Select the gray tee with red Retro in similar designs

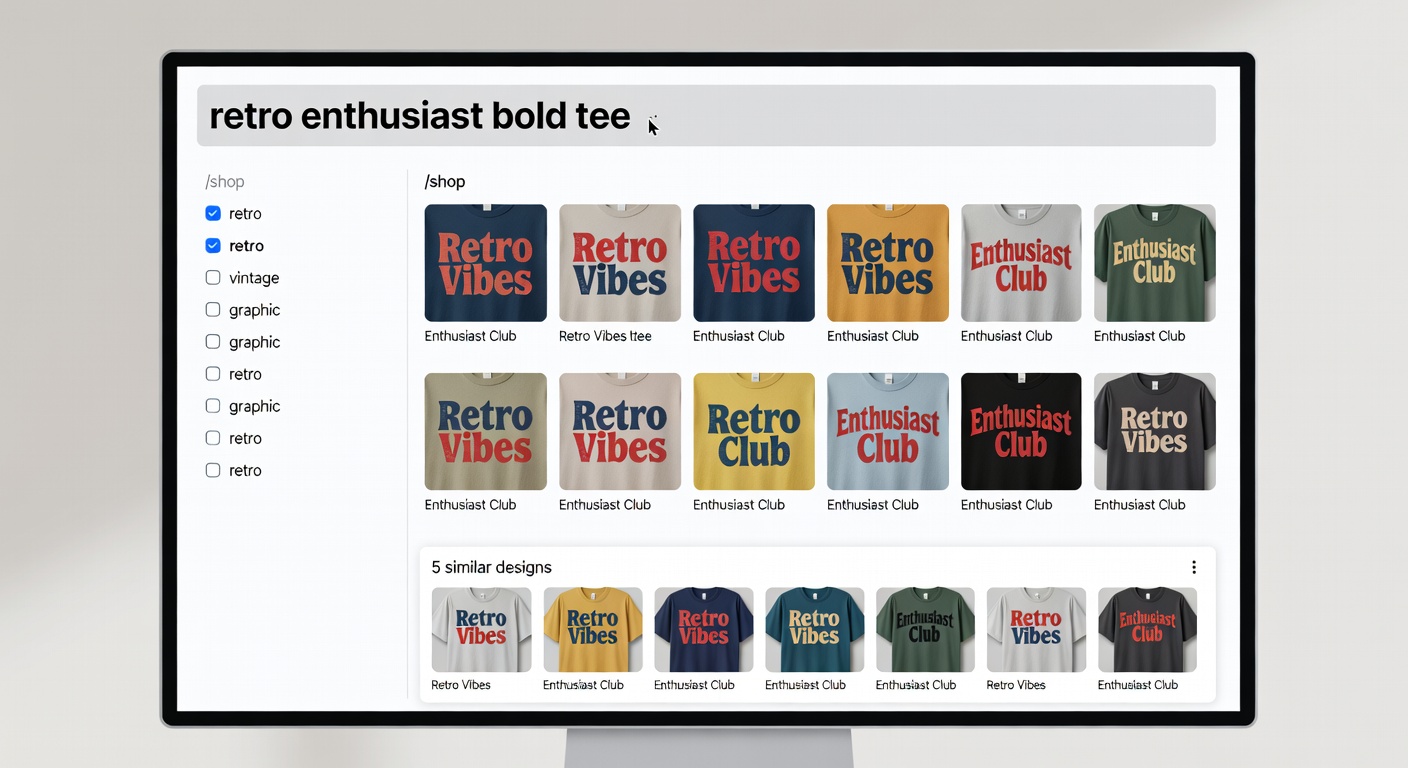click(x=1036, y=630)
